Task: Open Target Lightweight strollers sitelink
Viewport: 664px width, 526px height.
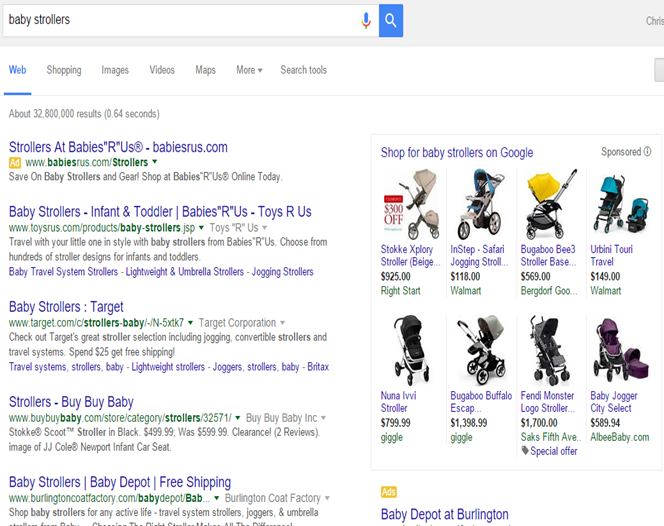Action: pos(168,367)
